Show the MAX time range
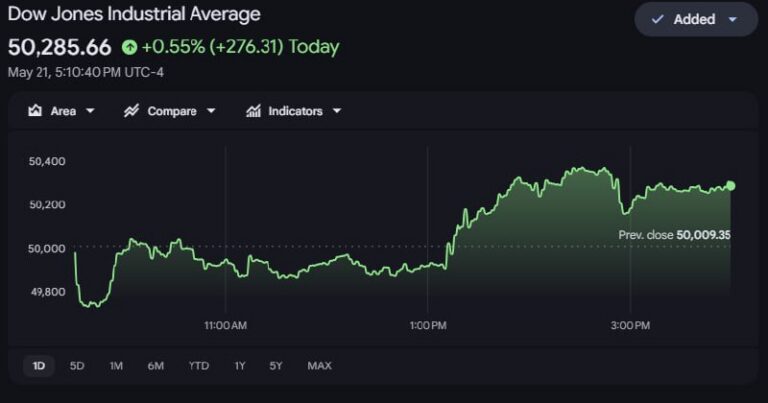768x403 pixels. (319, 366)
